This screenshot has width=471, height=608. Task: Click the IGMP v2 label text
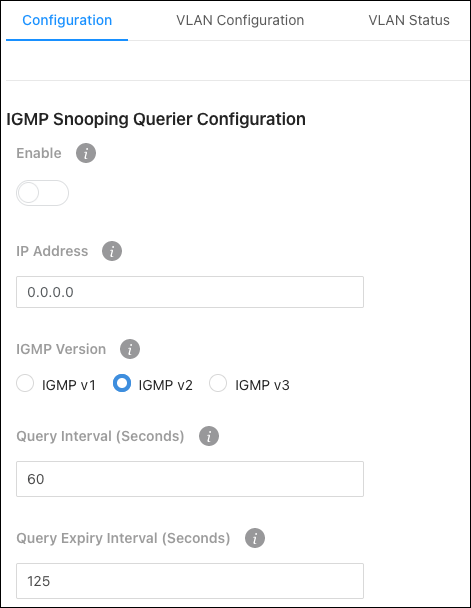click(166, 385)
